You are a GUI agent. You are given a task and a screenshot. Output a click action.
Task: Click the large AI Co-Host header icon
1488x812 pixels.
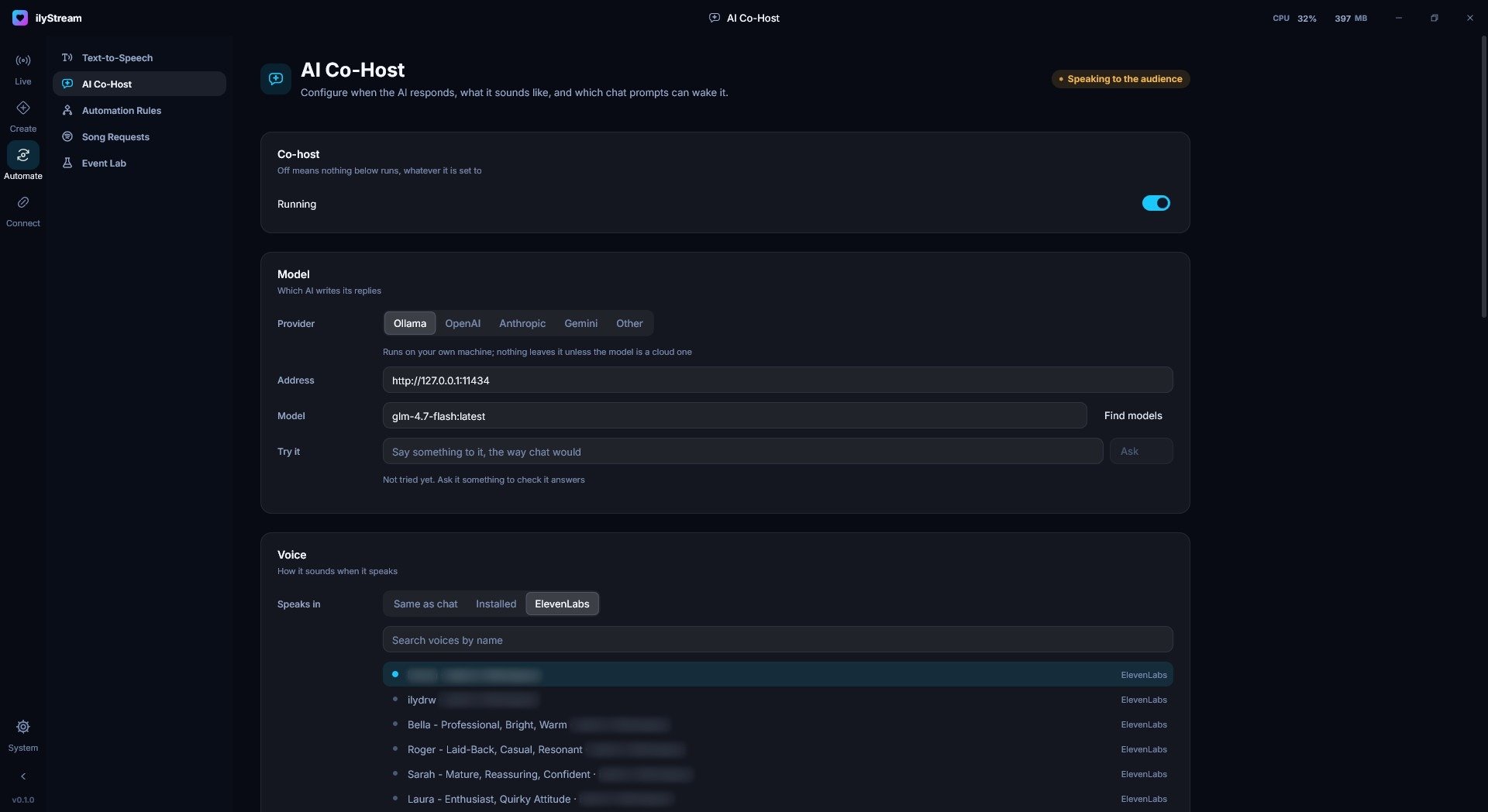(x=276, y=79)
